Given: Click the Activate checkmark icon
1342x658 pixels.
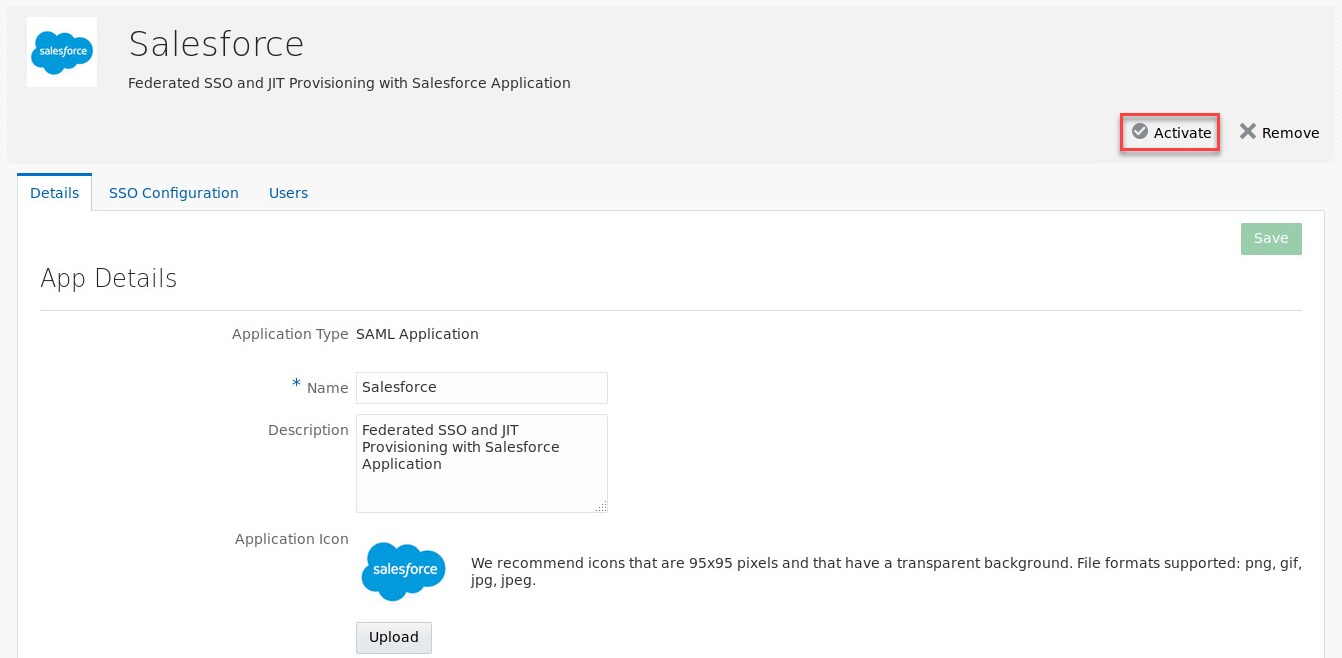Looking at the screenshot, I should point(1139,131).
